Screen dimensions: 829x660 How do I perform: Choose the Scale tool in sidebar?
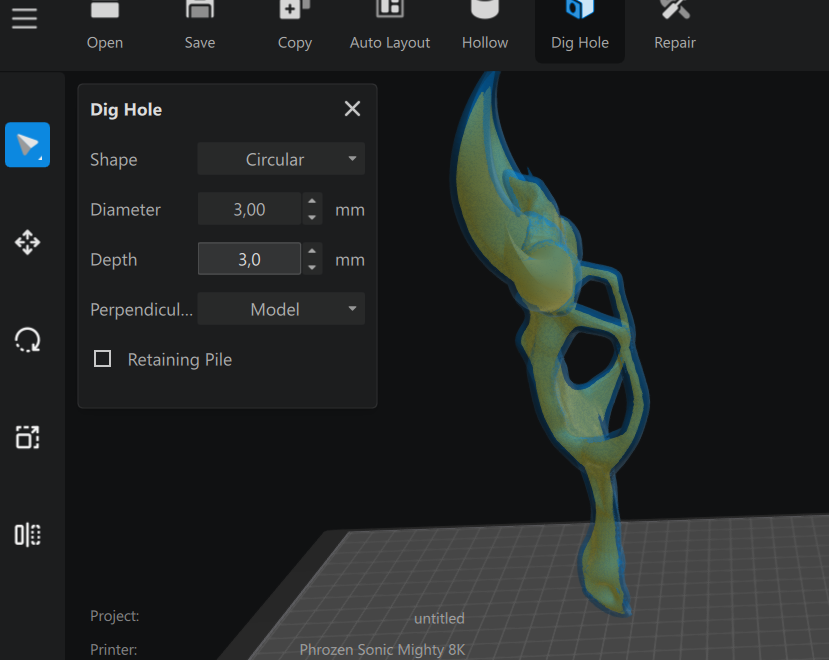27,437
